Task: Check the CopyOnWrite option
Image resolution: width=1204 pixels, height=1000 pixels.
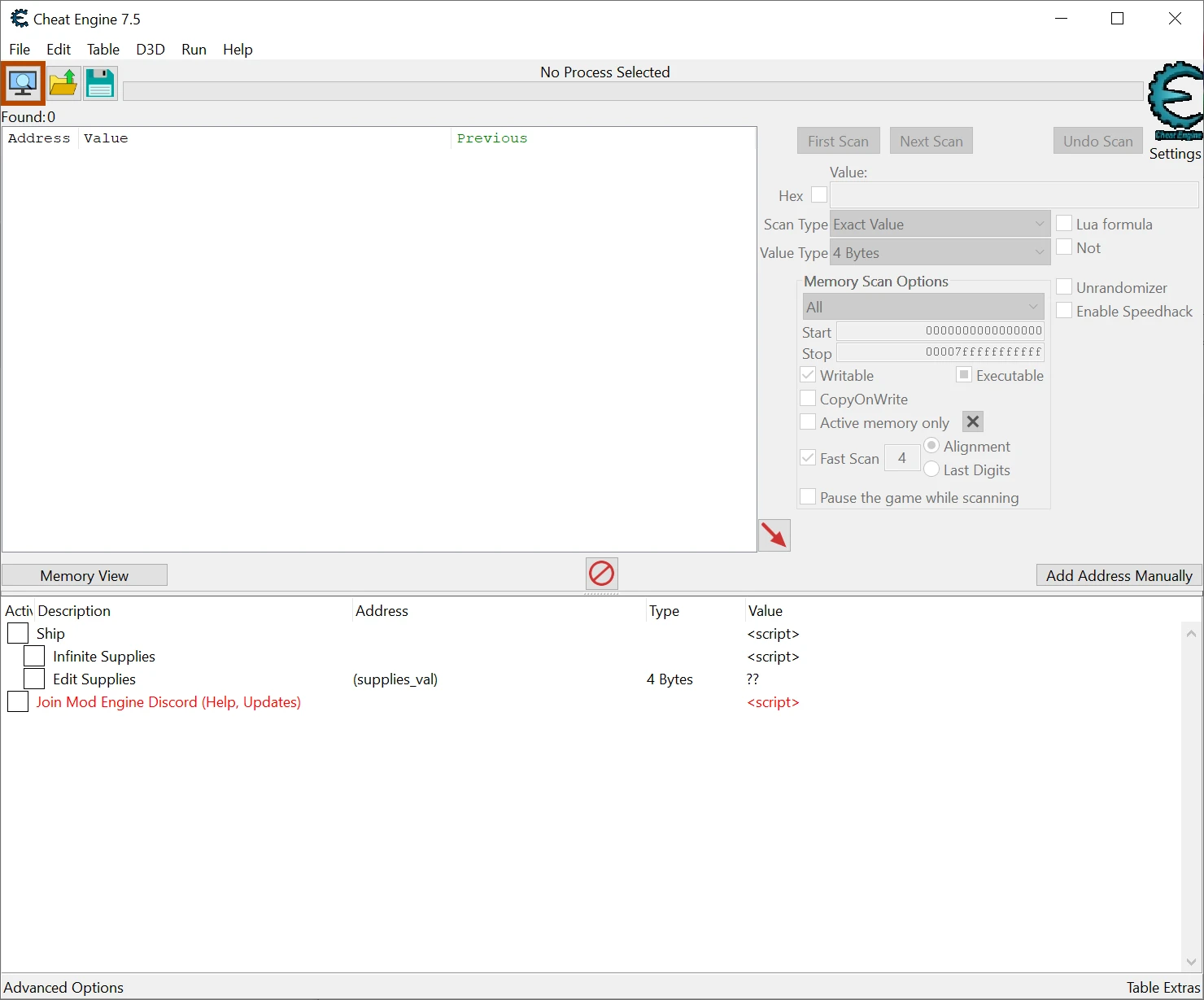Action: coord(808,398)
